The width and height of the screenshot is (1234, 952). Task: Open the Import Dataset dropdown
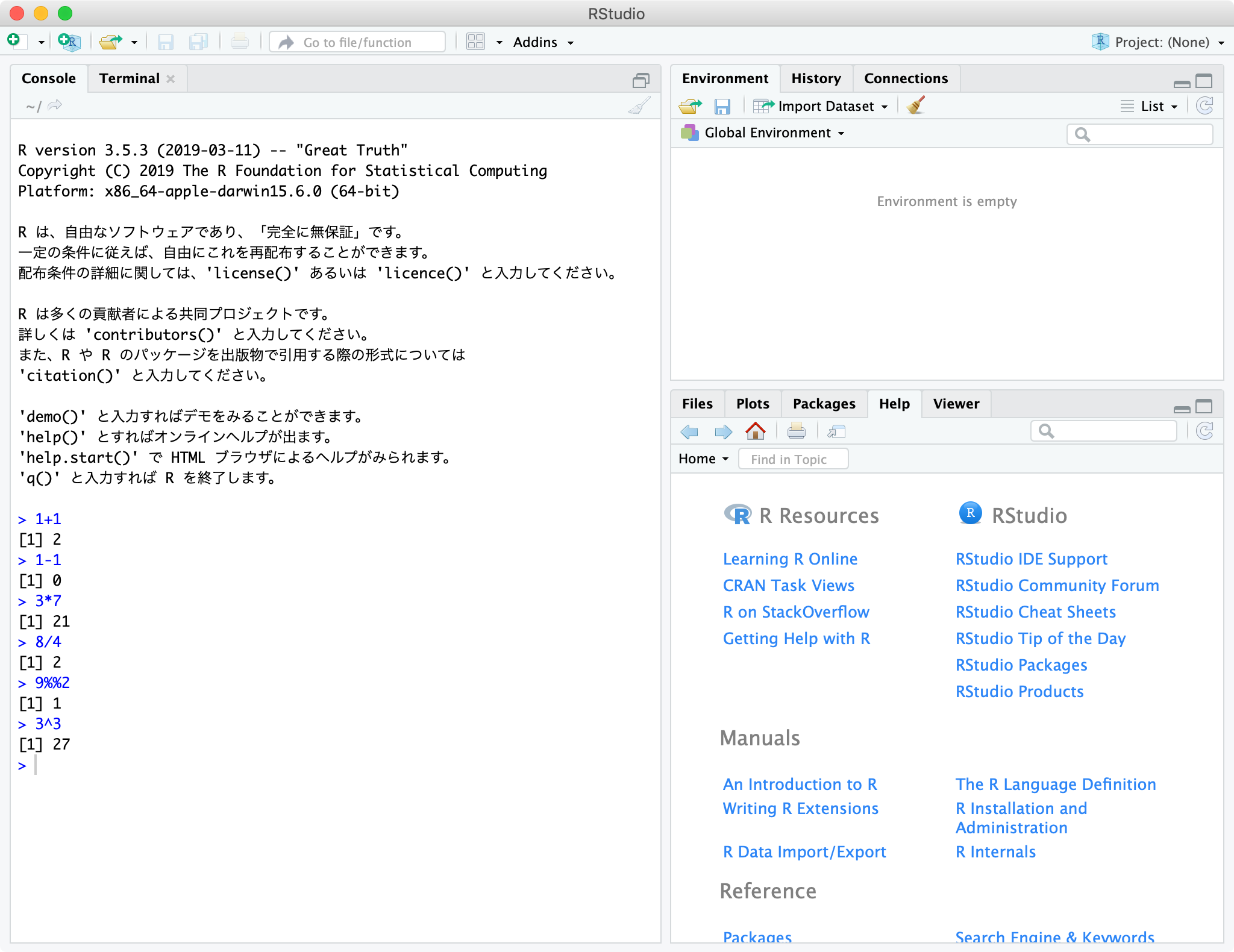click(x=821, y=106)
